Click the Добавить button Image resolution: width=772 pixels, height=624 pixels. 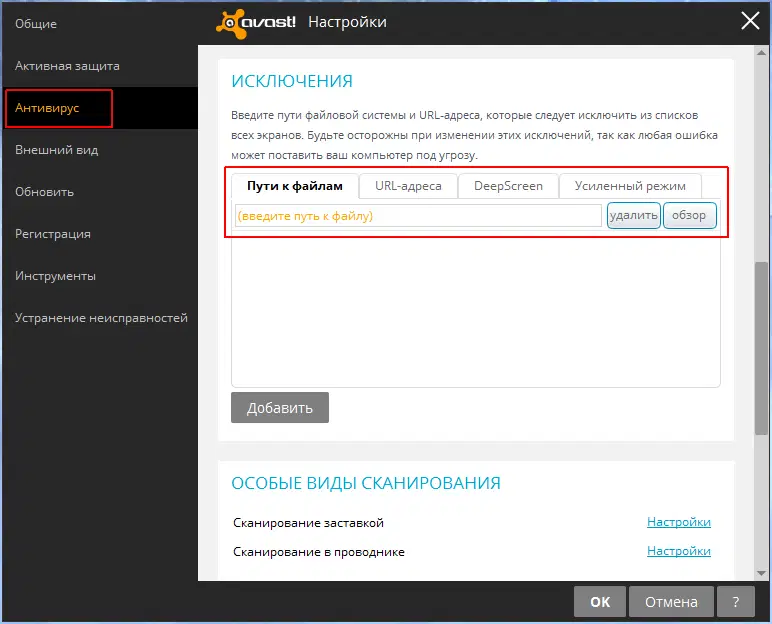280,407
